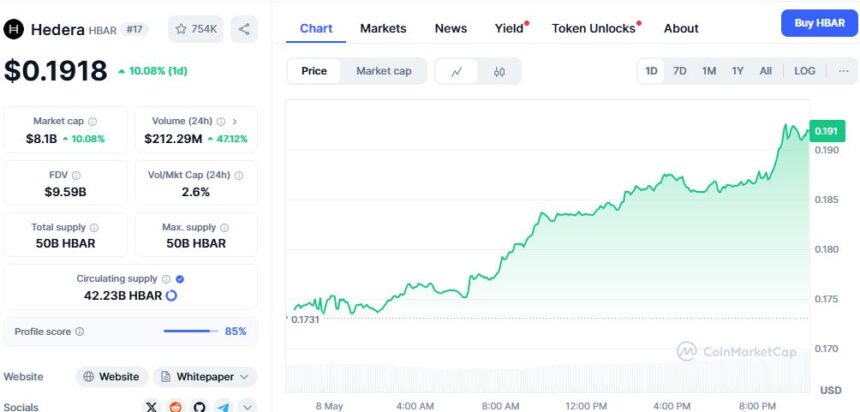This screenshot has width=860, height=412.
Task: Show the Total supply info icon
Action: (94, 227)
